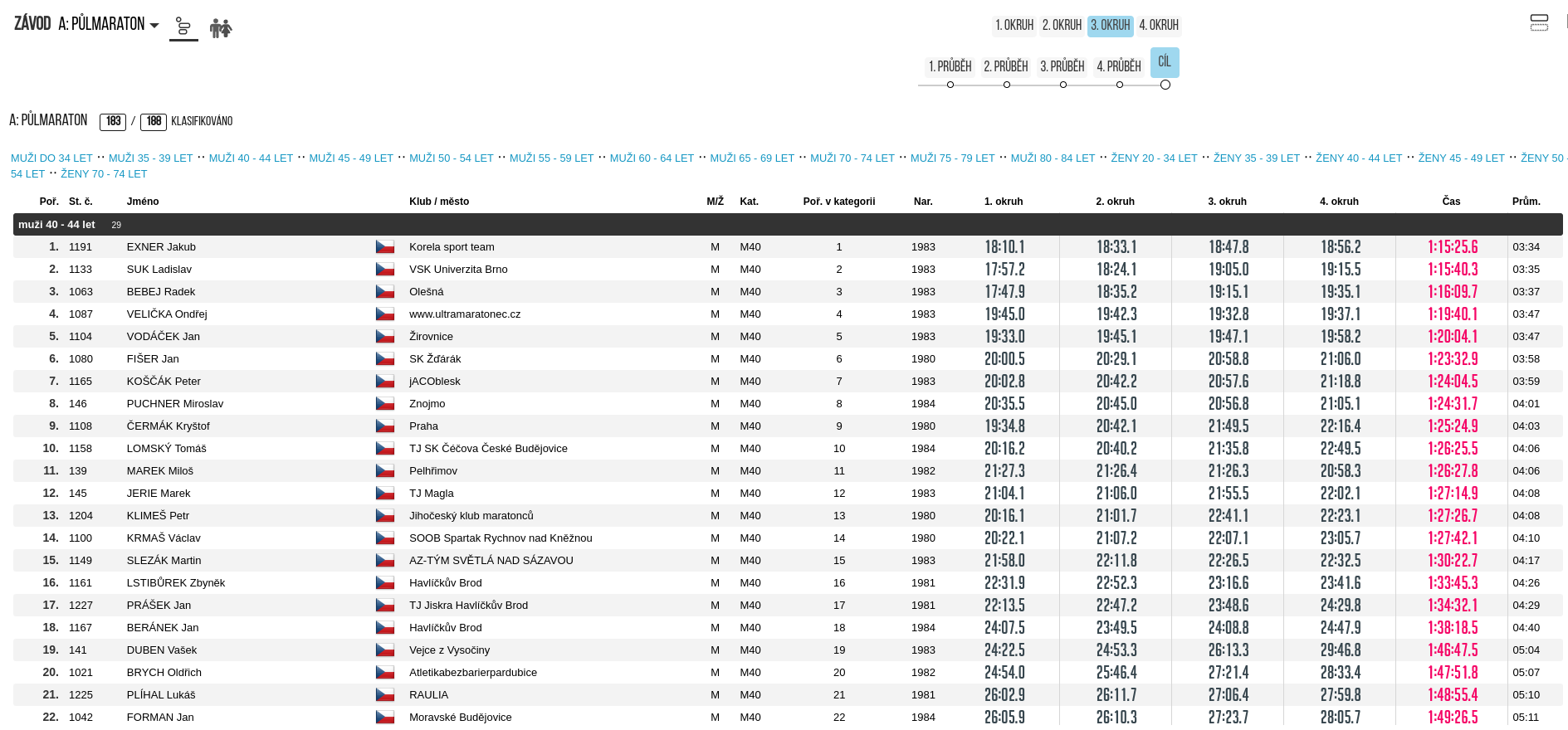Screen dimensions: 1568x730
Task: Open runner EXNER Jakub
Action: point(161,247)
